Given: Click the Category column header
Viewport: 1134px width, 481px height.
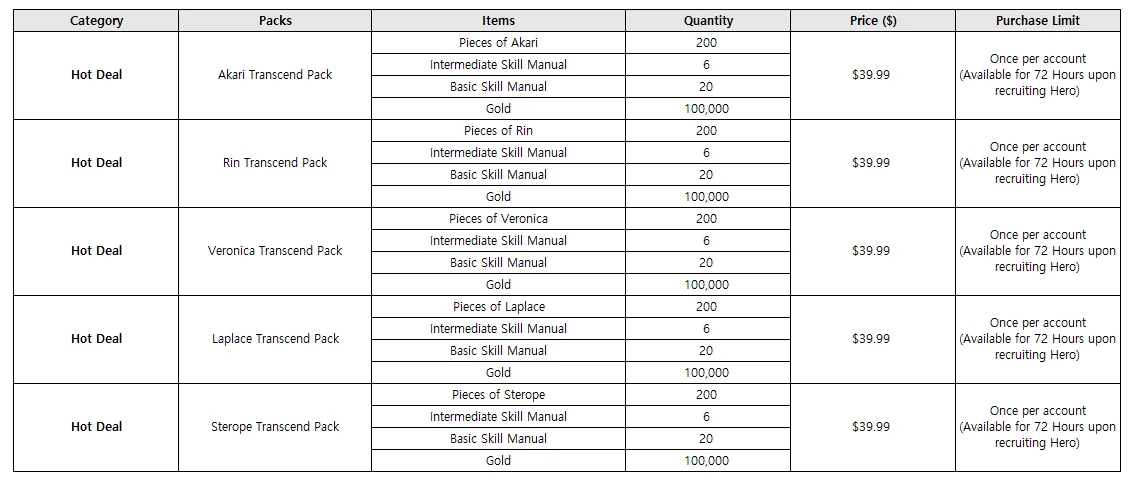Looking at the screenshot, I should (96, 21).
